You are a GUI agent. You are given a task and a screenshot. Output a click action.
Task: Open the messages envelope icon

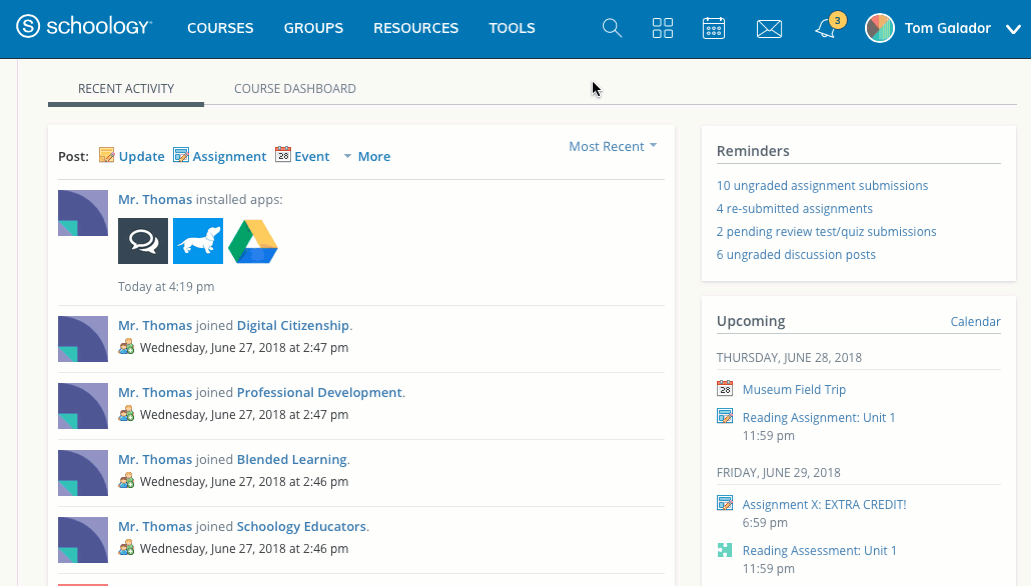point(769,29)
